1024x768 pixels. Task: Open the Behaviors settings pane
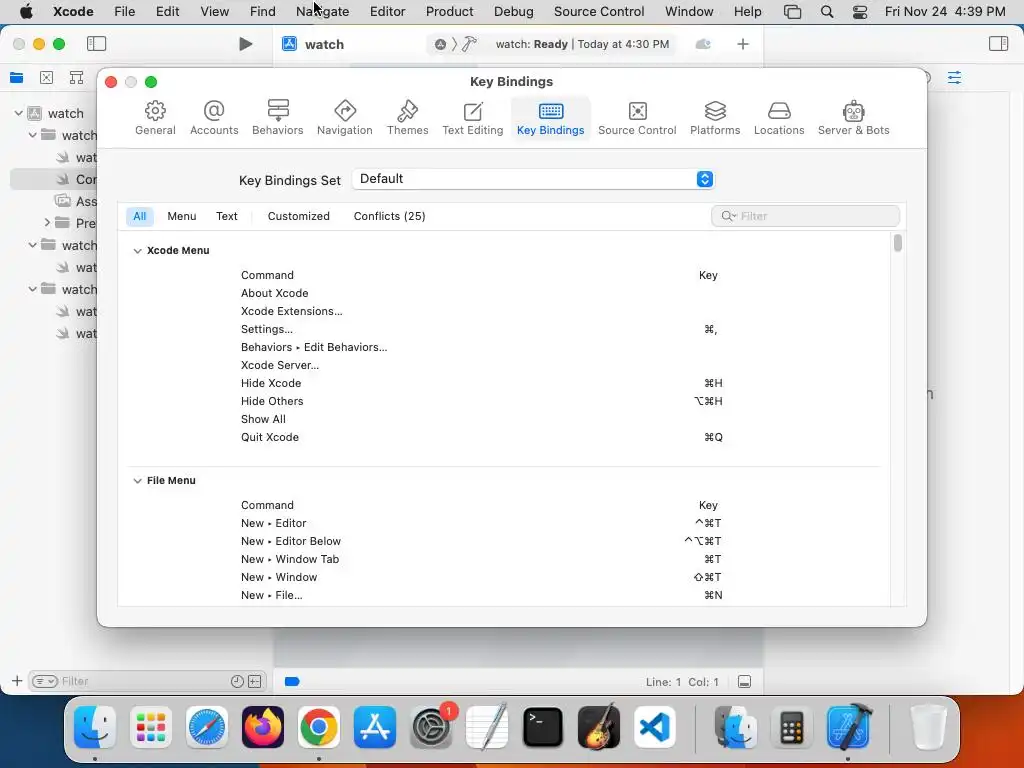(278, 118)
